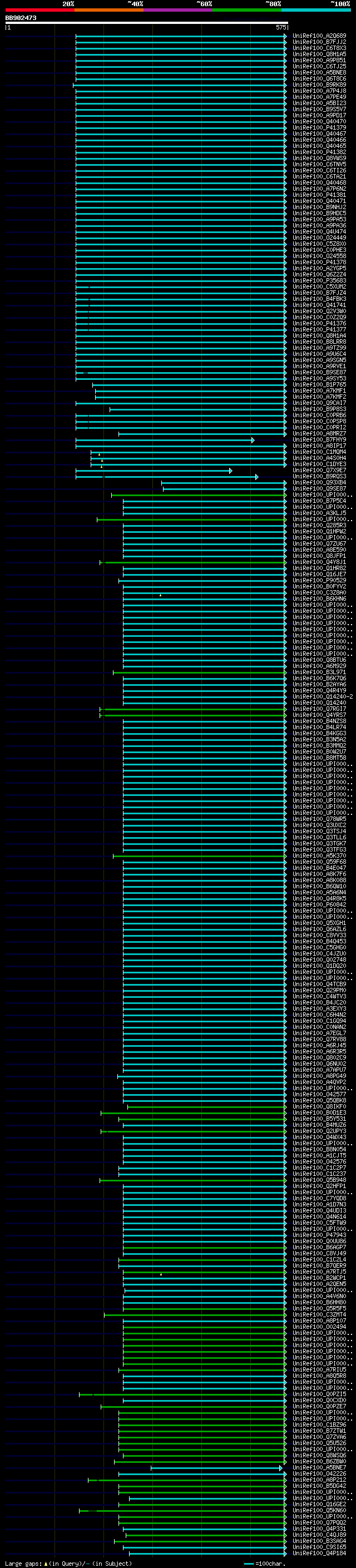Click the 'Large gaps' legend text

click(23, 1563)
